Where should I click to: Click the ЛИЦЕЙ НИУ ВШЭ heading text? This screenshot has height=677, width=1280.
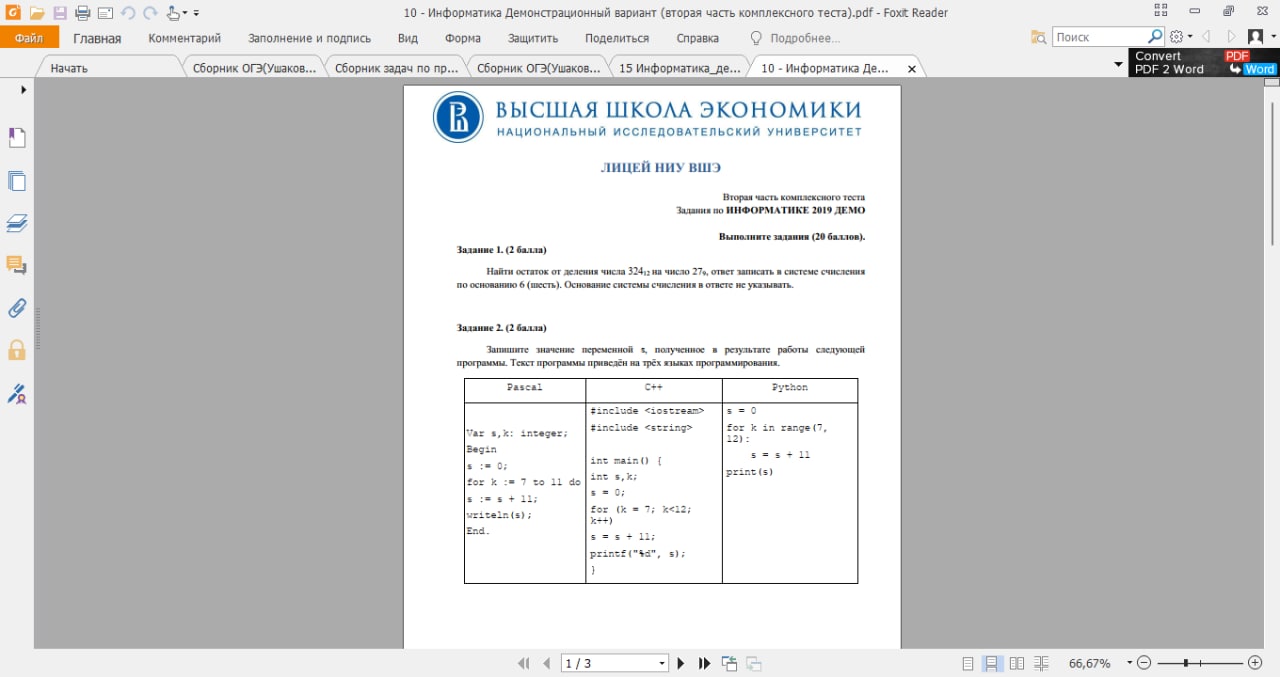click(660, 168)
